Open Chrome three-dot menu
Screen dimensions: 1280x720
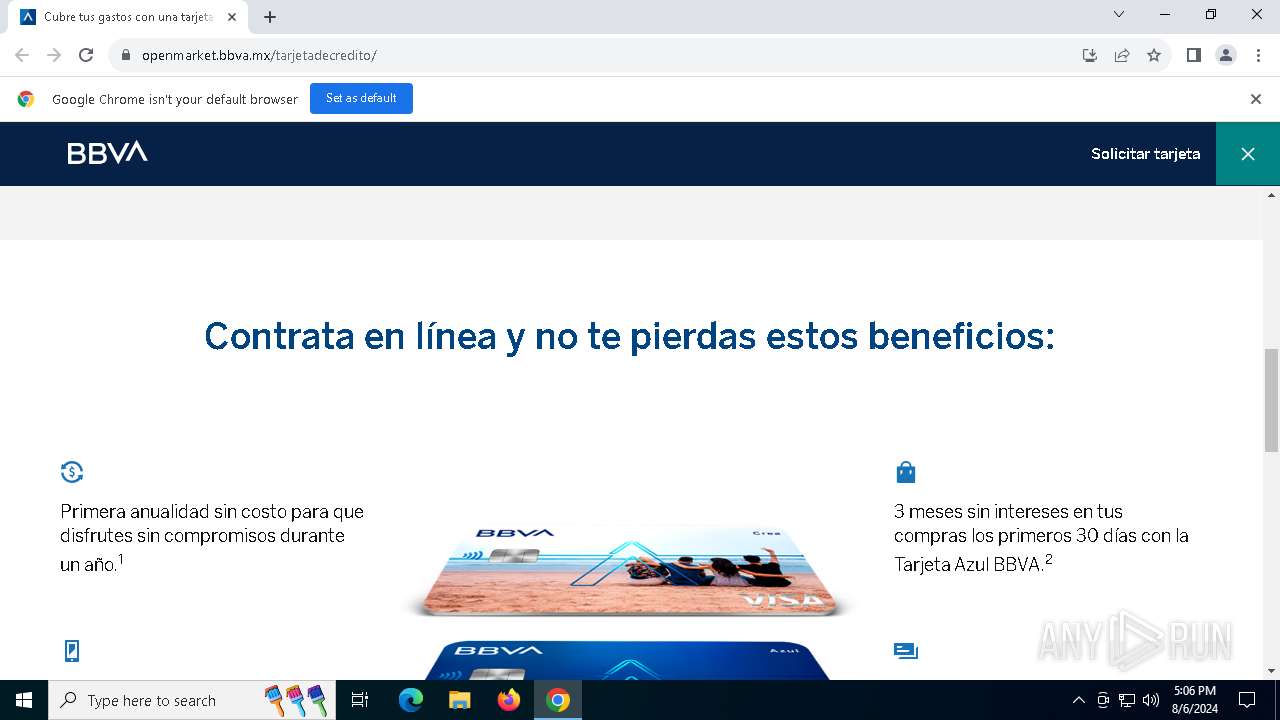point(1259,55)
